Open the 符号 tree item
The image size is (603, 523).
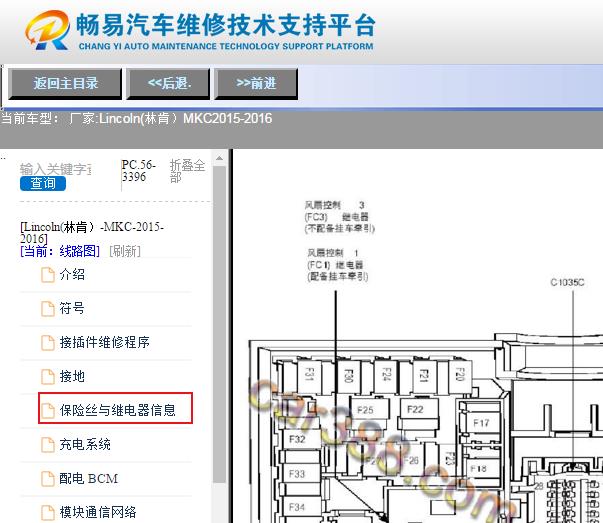[x=72, y=308]
